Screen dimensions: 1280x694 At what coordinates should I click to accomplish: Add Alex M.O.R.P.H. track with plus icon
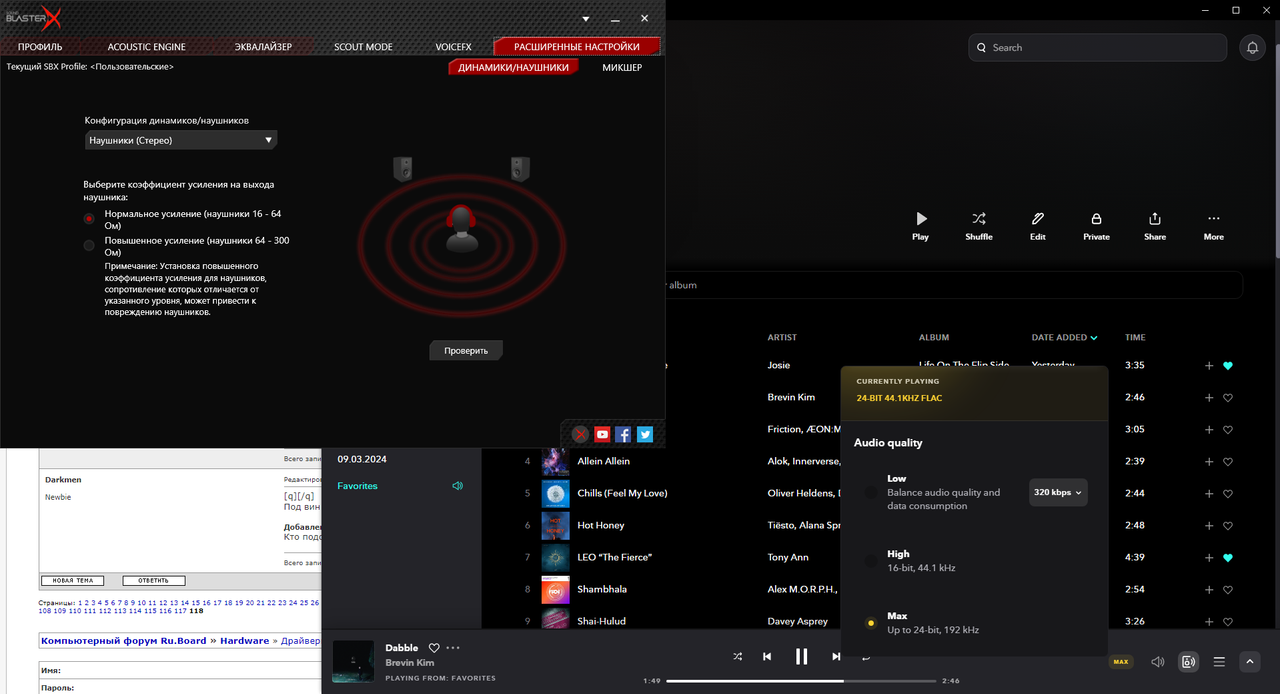coord(1209,590)
